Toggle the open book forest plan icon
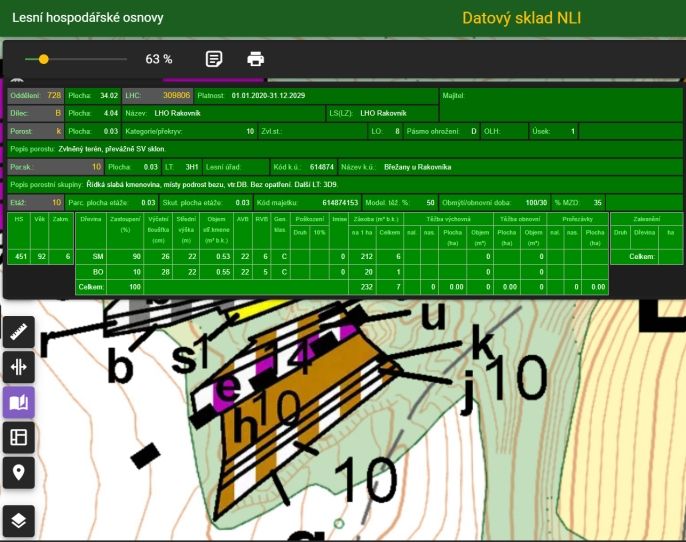Screen dimensions: 686x542 tap(18, 402)
